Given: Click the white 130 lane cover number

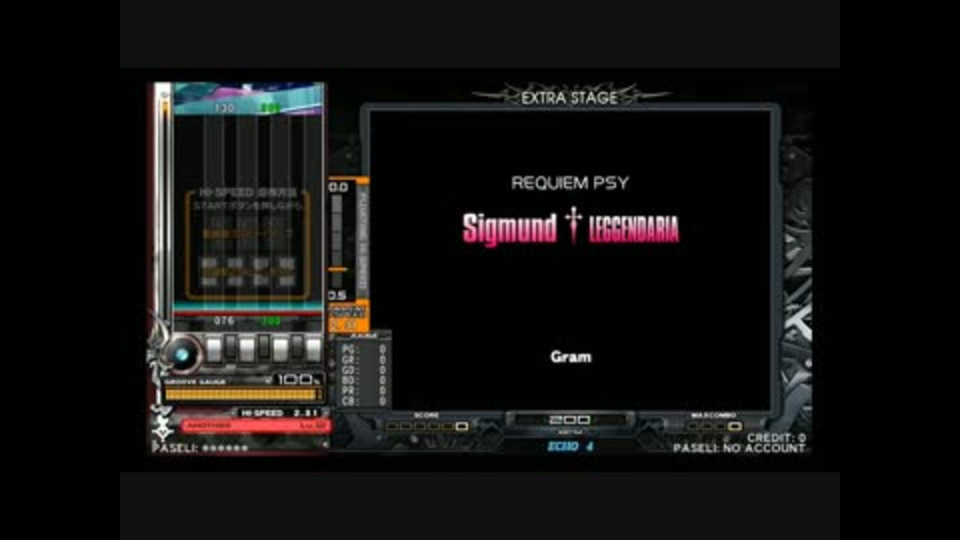Looking at the screenshot, I should tap(225, 108).
